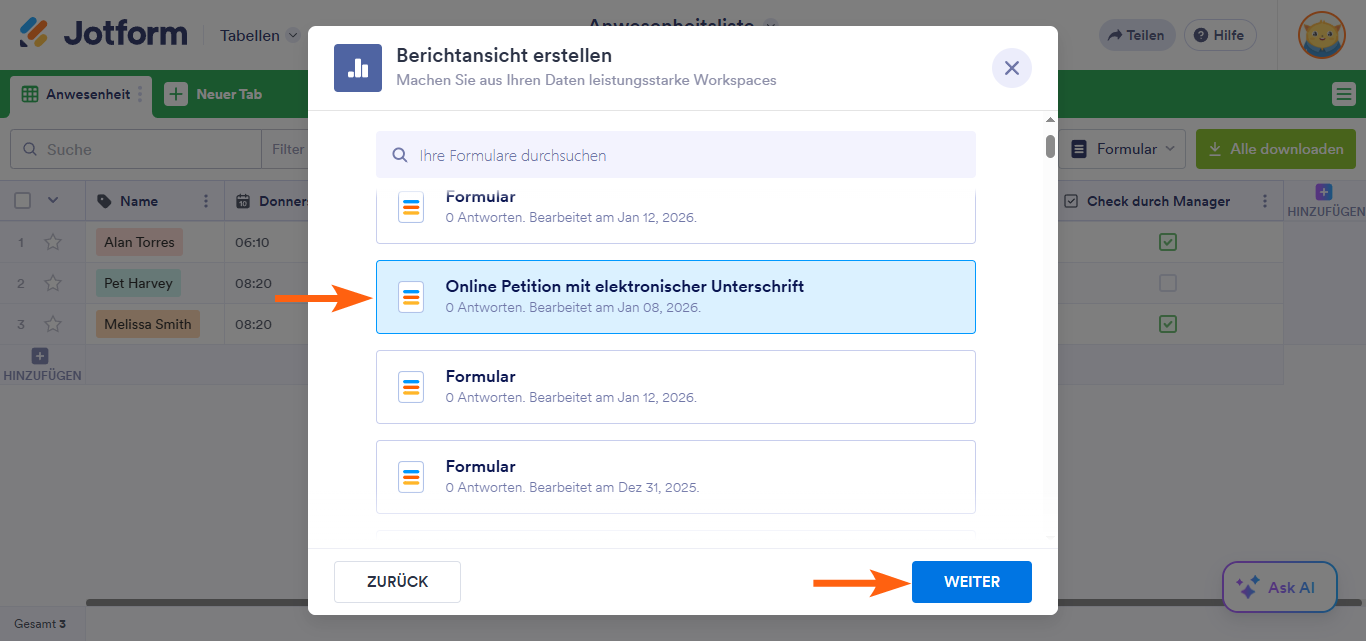Screen dimensions: 1366x641
Task: Open the Tabellen dropdown
Action: [x=258, y=34]
